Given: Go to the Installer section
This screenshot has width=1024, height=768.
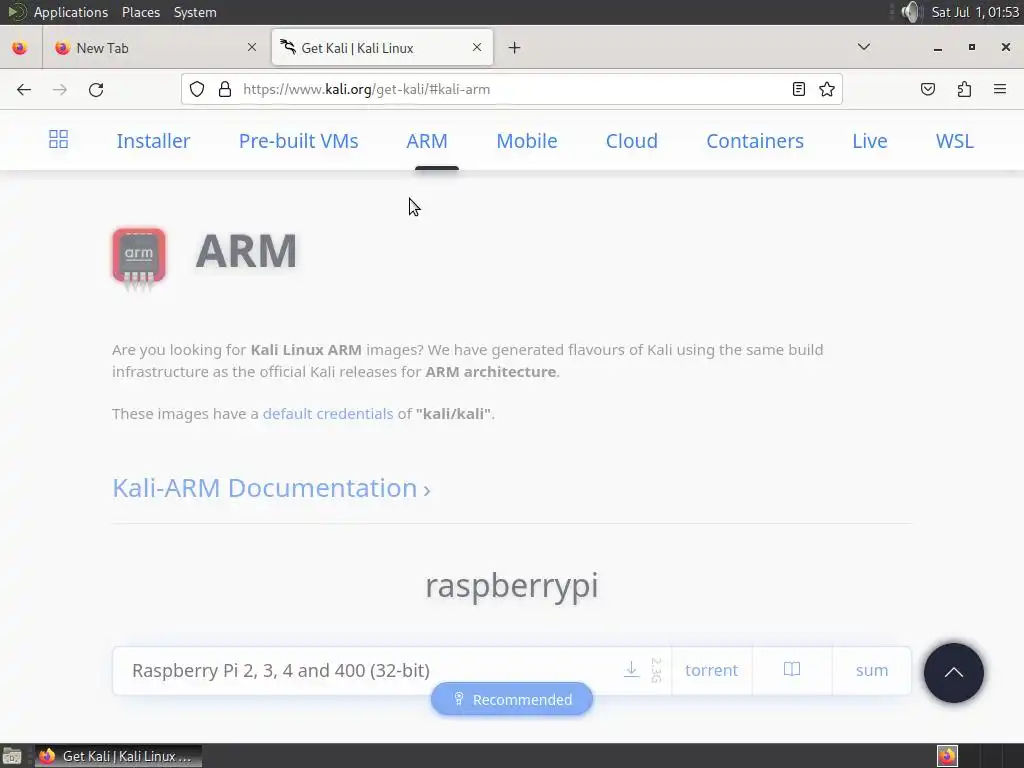Looking at the screenshot, I should coord(153,141).
